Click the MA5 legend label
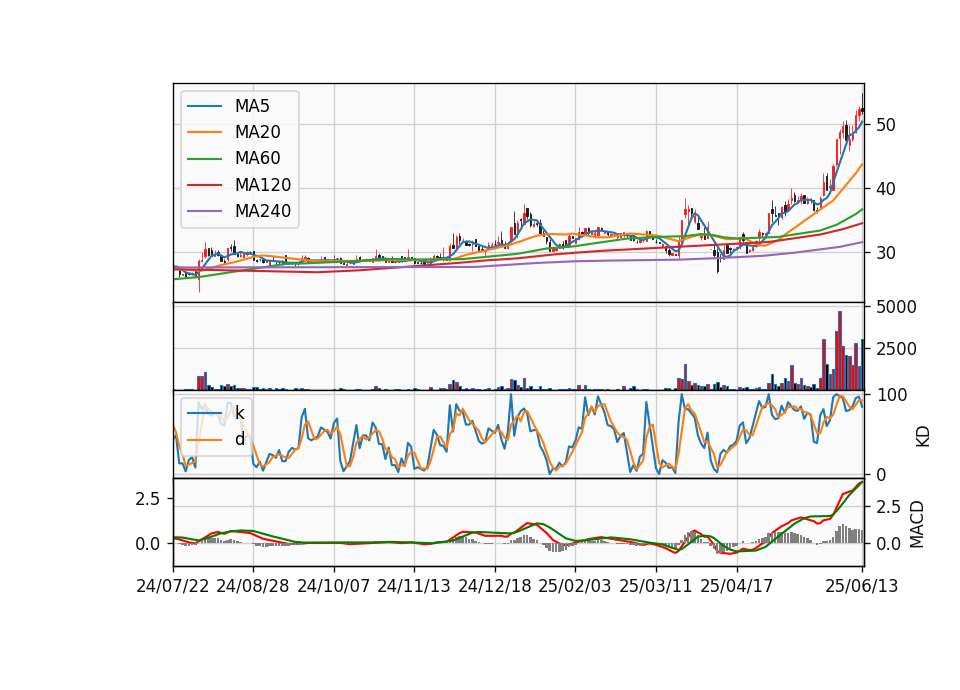 pos(252,106)
